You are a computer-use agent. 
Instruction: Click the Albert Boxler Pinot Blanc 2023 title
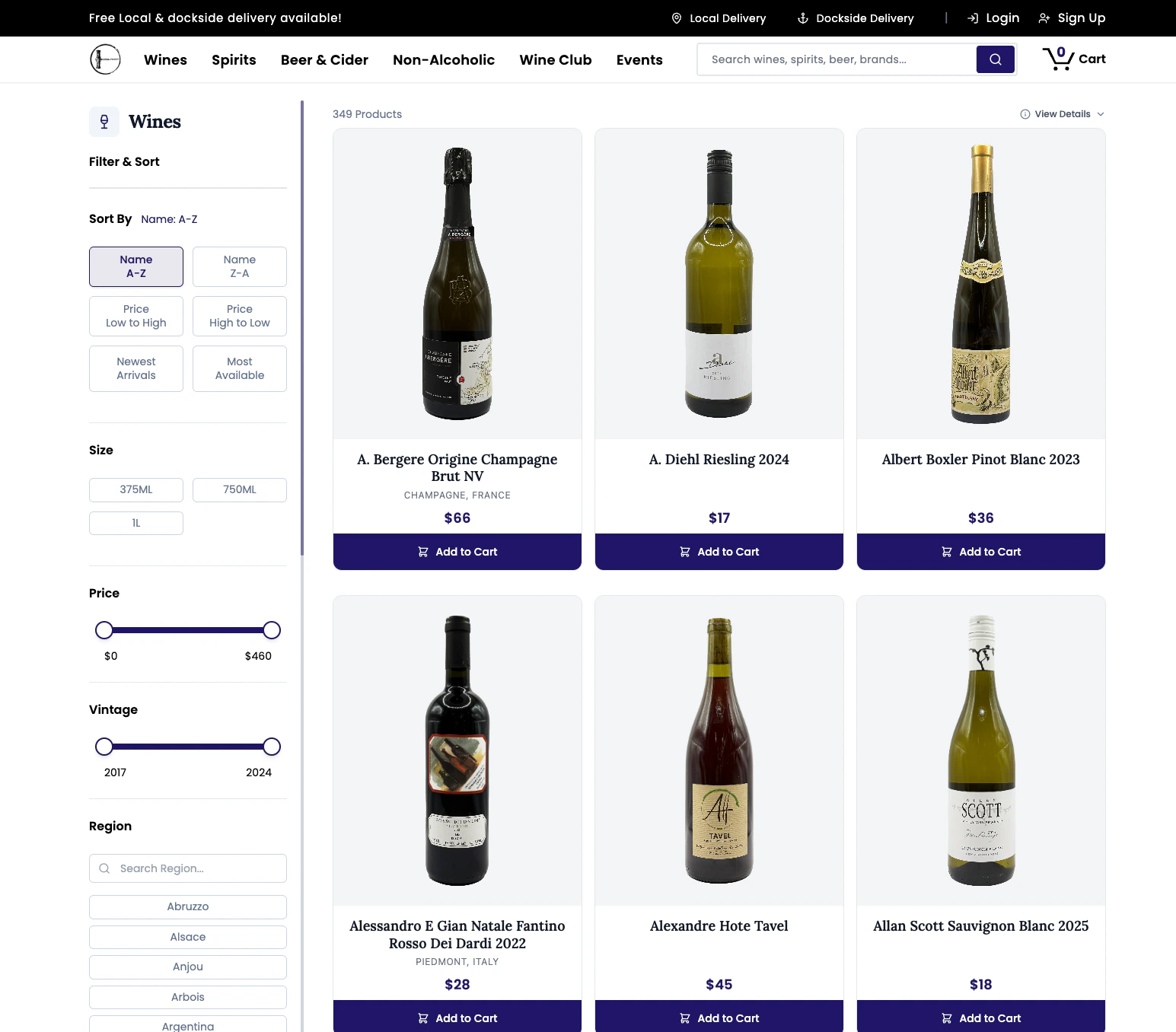coord(981,460)
